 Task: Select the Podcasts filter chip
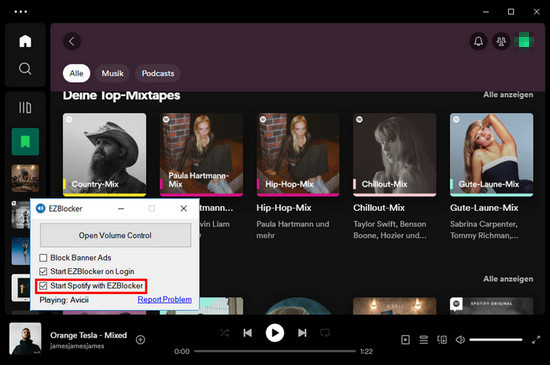click(x=158, y=73)
